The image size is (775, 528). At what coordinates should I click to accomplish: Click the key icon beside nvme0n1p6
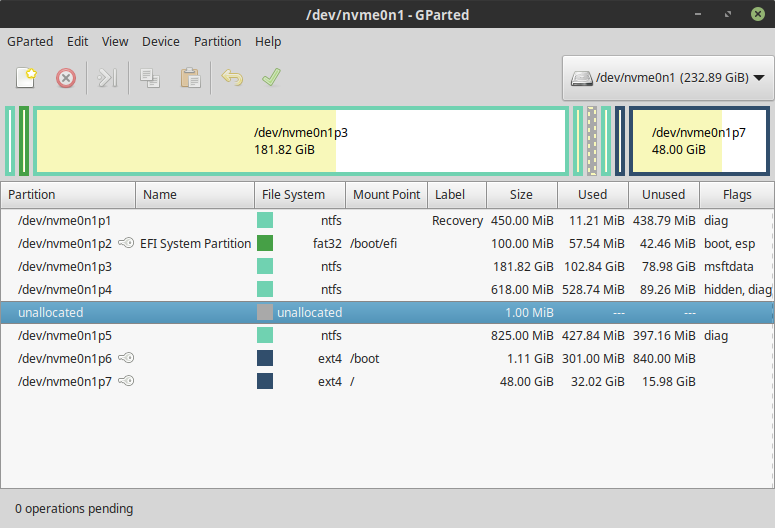pos(126,357)
